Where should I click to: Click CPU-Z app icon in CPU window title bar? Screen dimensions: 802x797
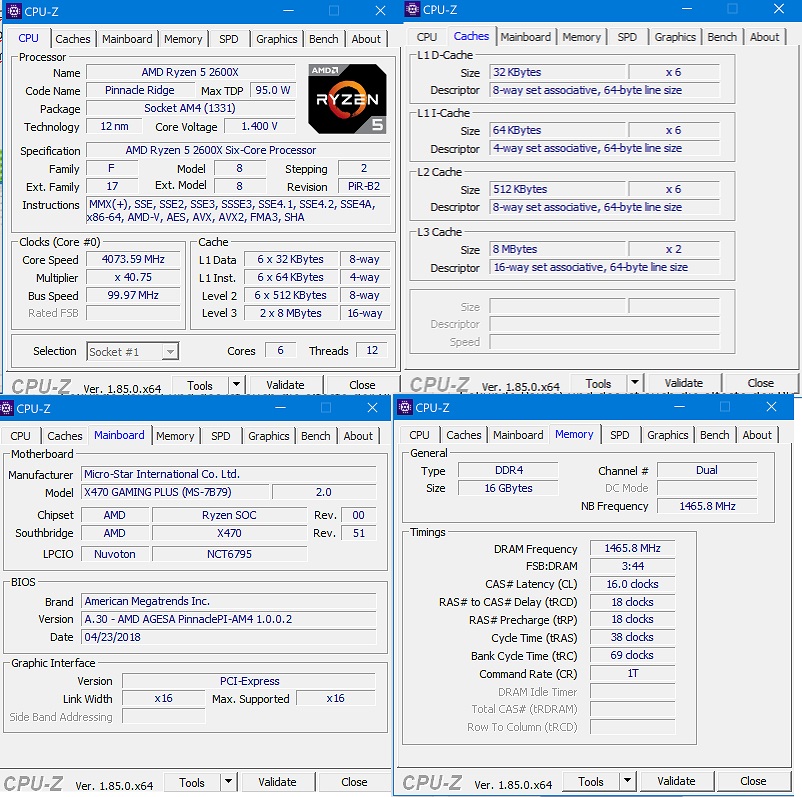14,11
